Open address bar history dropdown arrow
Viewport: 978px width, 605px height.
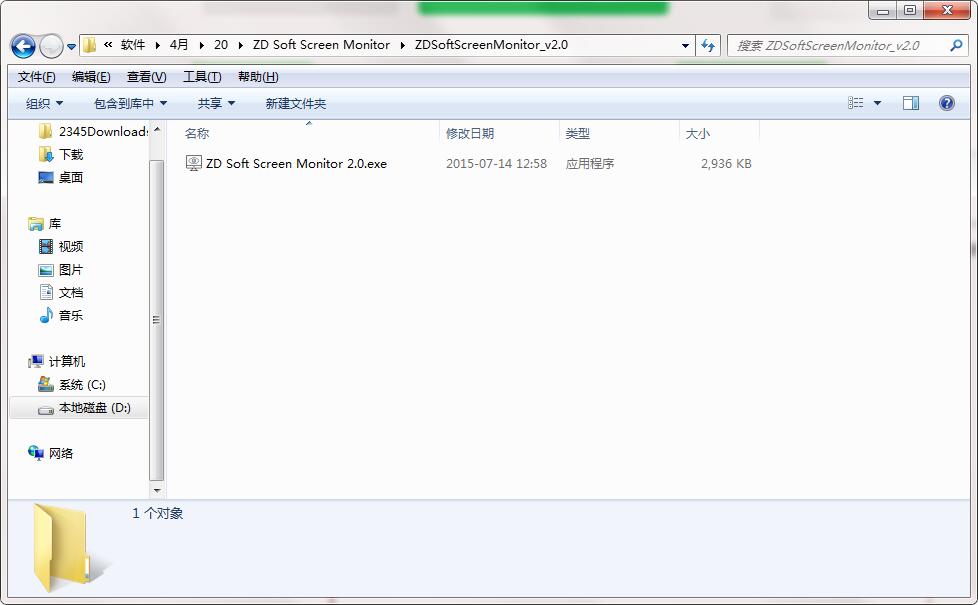685,46
